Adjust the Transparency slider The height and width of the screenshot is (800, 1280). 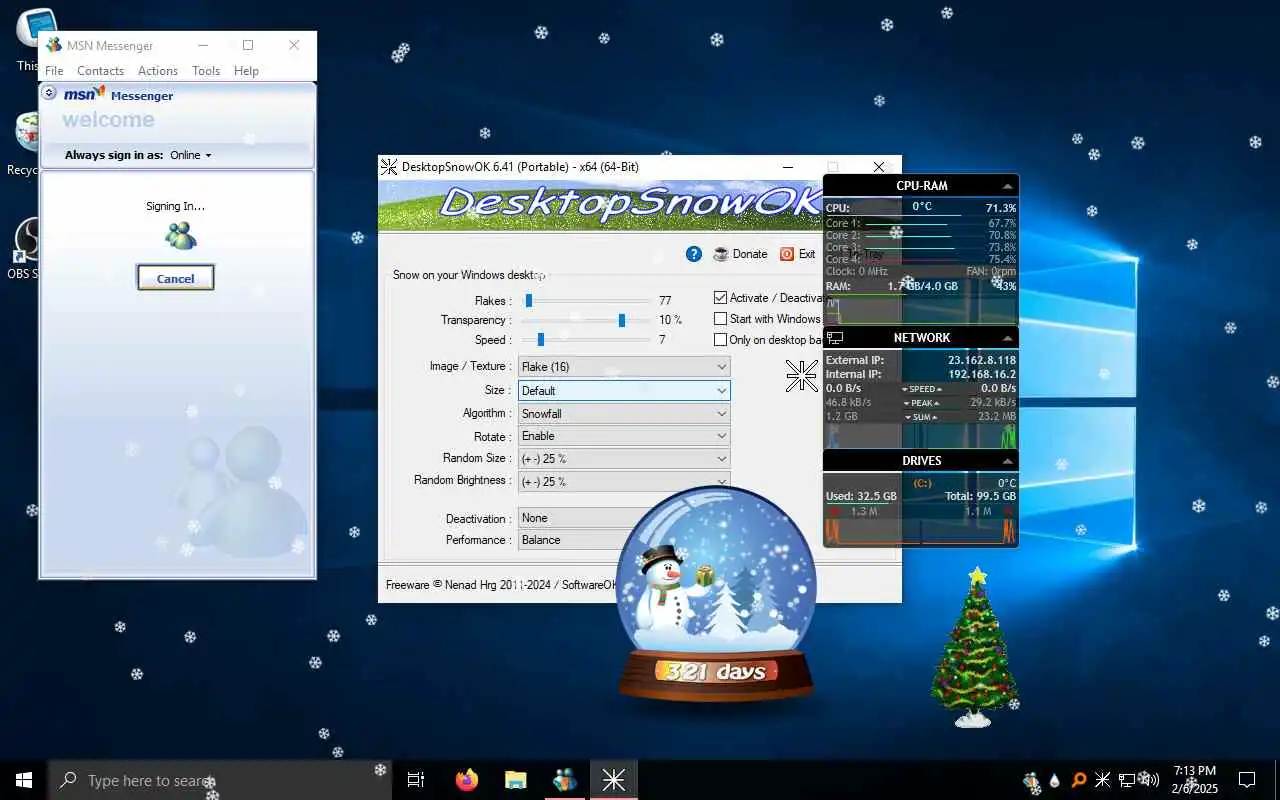click(x=584, y=320)
